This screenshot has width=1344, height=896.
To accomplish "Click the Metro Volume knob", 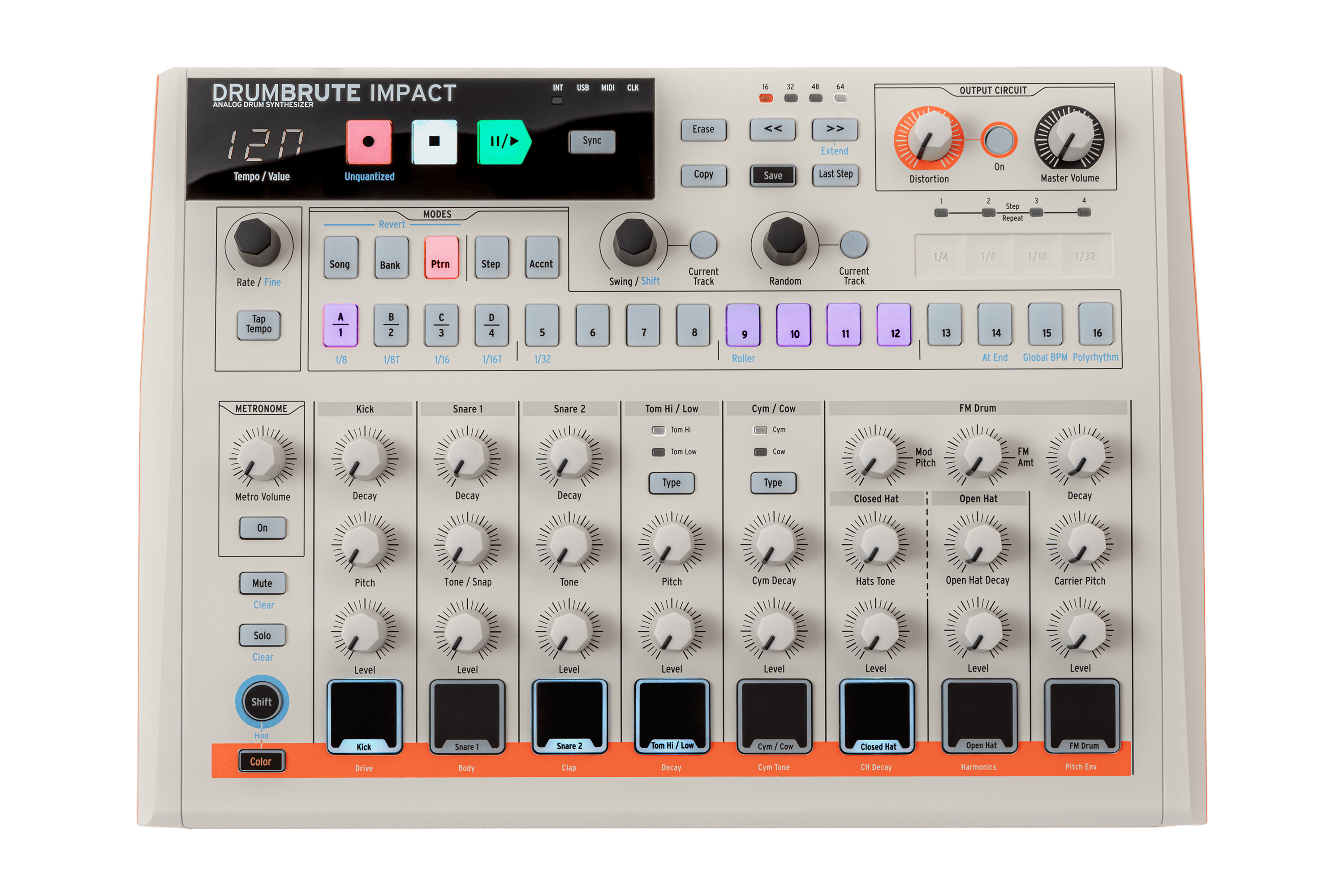I will [x=262, y=458].
